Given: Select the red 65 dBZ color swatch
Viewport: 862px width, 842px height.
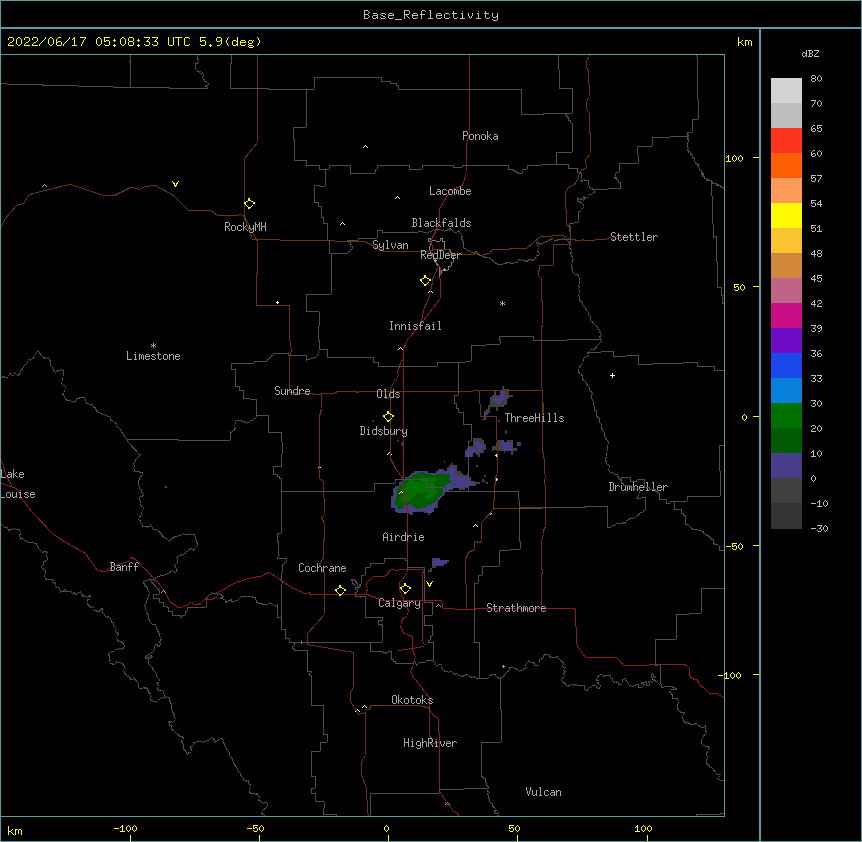Looking at the screenshot, I should coord(786,140).
